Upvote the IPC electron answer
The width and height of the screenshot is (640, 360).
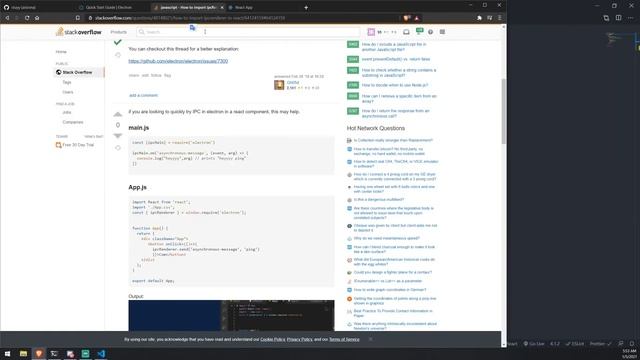tap(118, 114)
